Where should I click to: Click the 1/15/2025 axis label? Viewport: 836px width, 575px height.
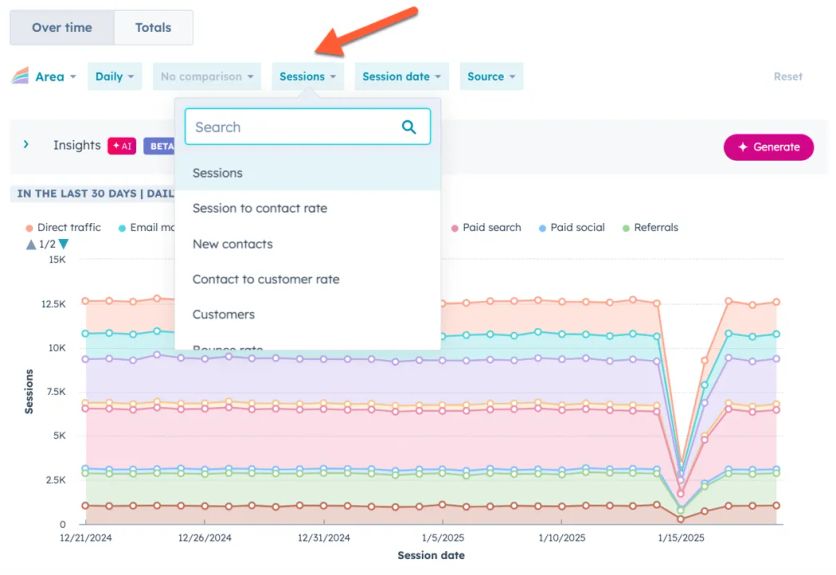click(x=681, y=538)
